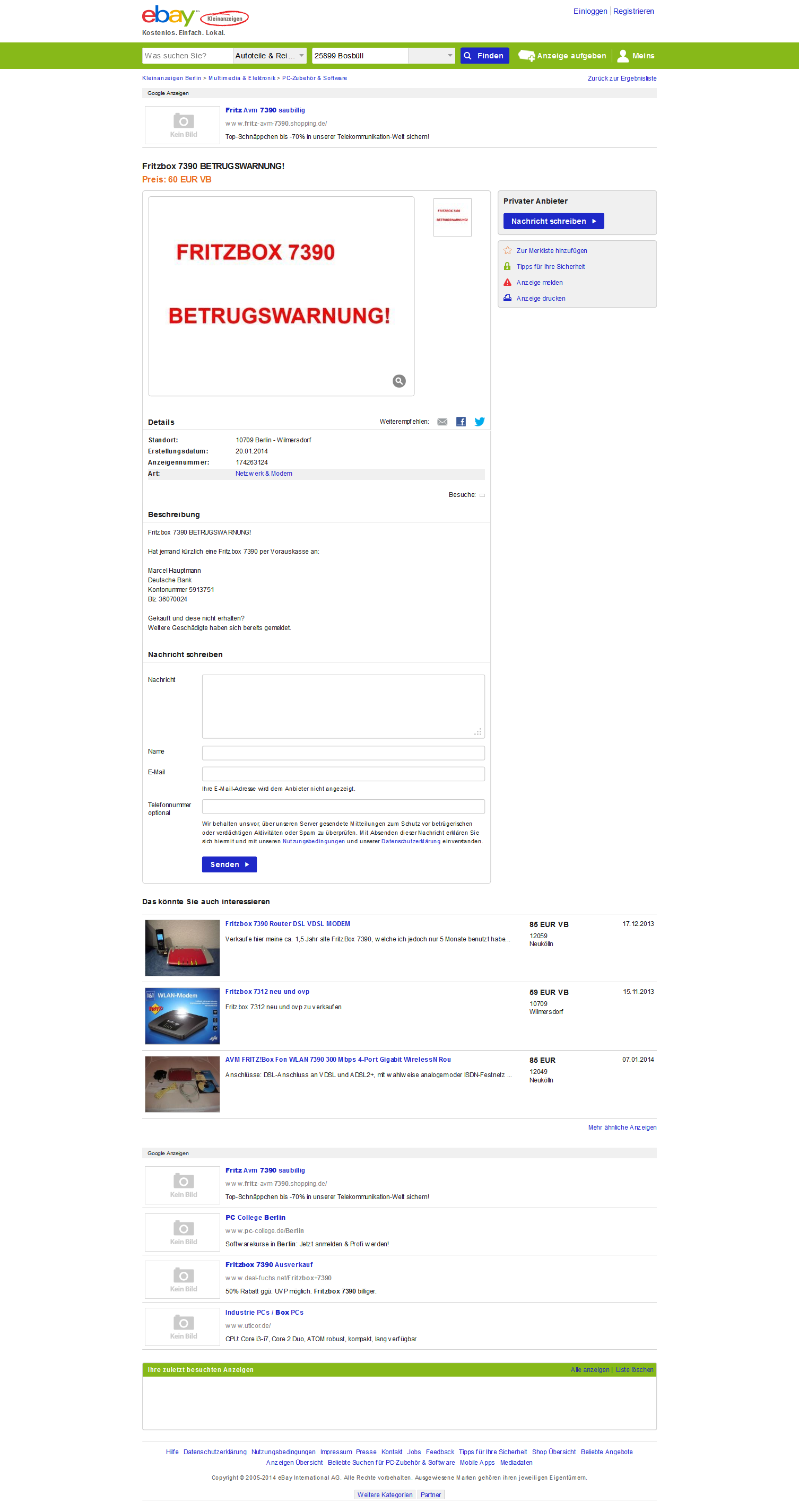Click the Partner footer tab
Image resolution: width=799 pixels, height=1512 pixels.
tap(431, 1495)
